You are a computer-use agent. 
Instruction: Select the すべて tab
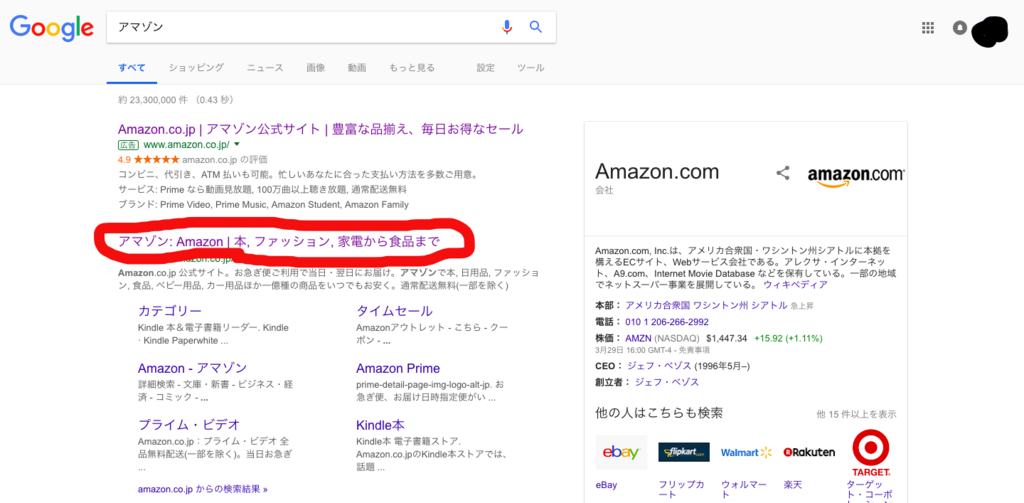coord(131,68)
